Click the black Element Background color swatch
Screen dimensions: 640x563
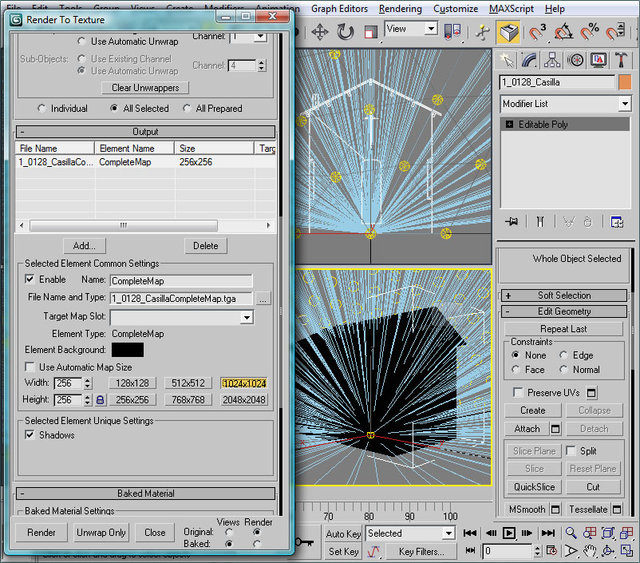tap(127, 350)
